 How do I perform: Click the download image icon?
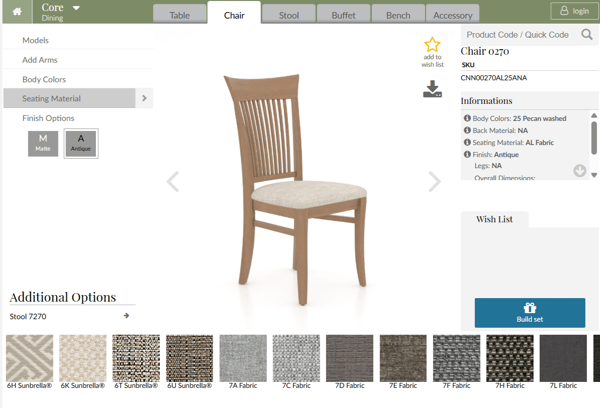coord(432,89)
